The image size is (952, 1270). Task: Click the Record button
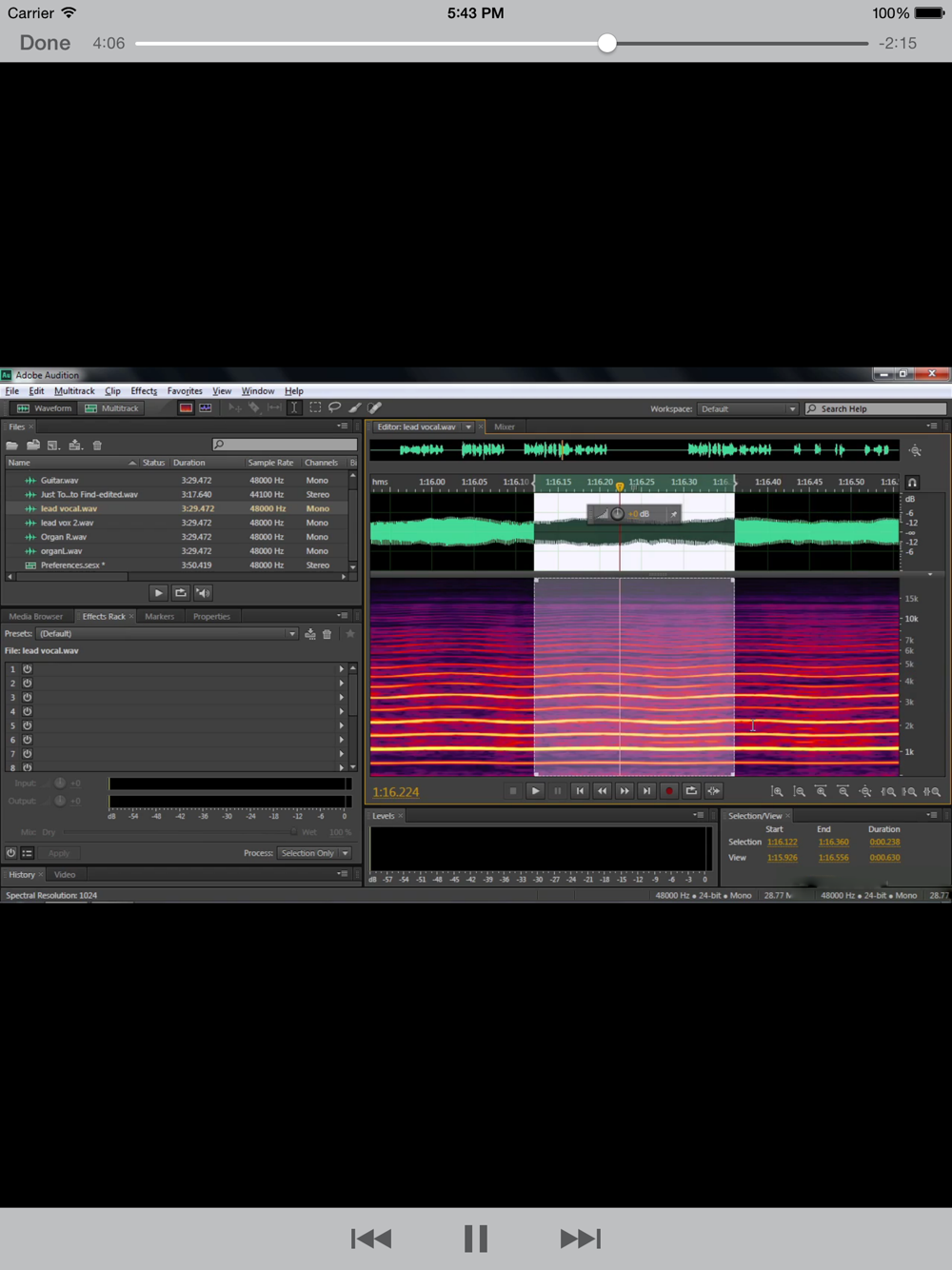tap(669, 791)
